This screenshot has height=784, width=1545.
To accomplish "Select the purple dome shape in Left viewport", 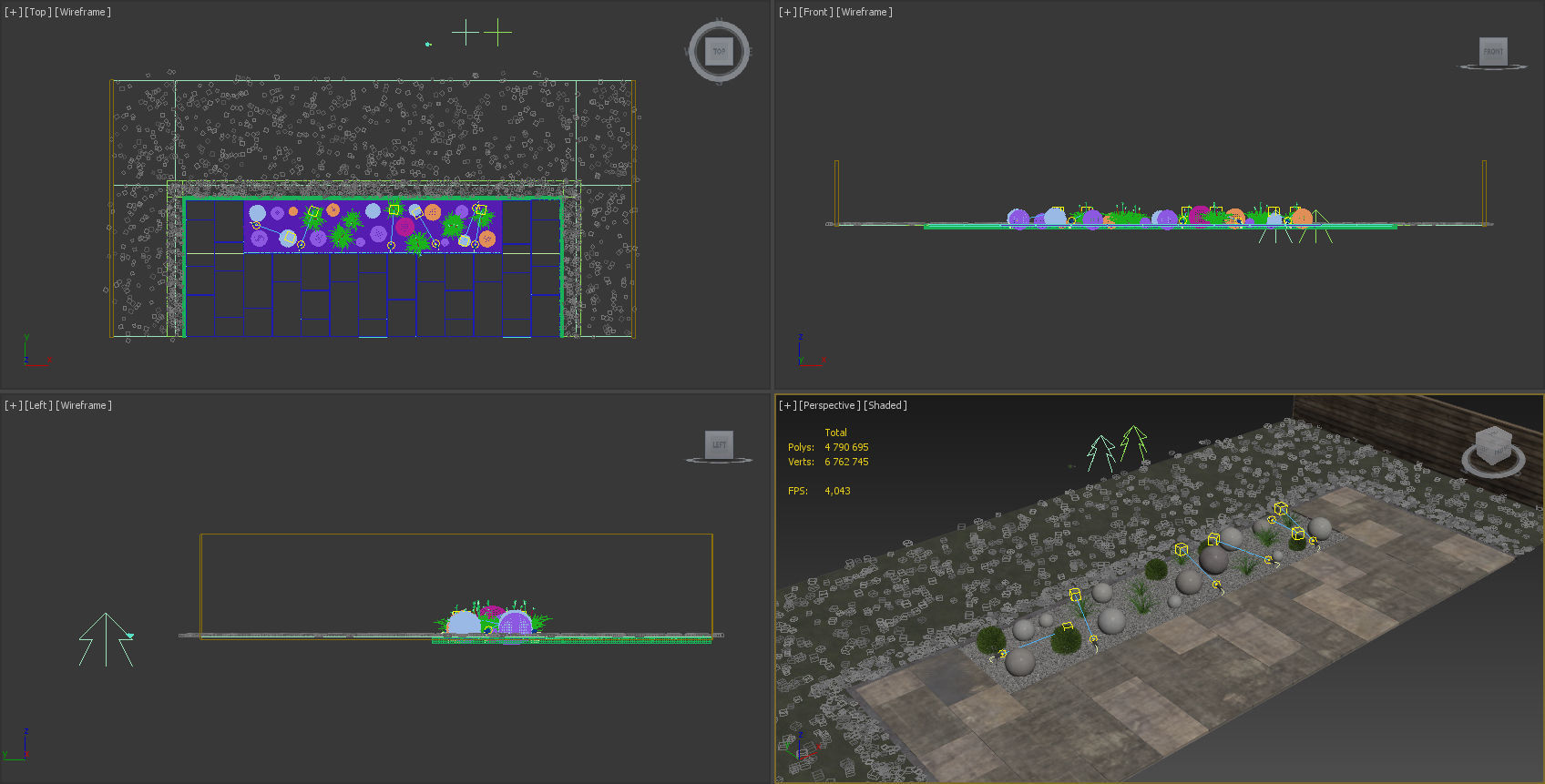I will 515,623.
